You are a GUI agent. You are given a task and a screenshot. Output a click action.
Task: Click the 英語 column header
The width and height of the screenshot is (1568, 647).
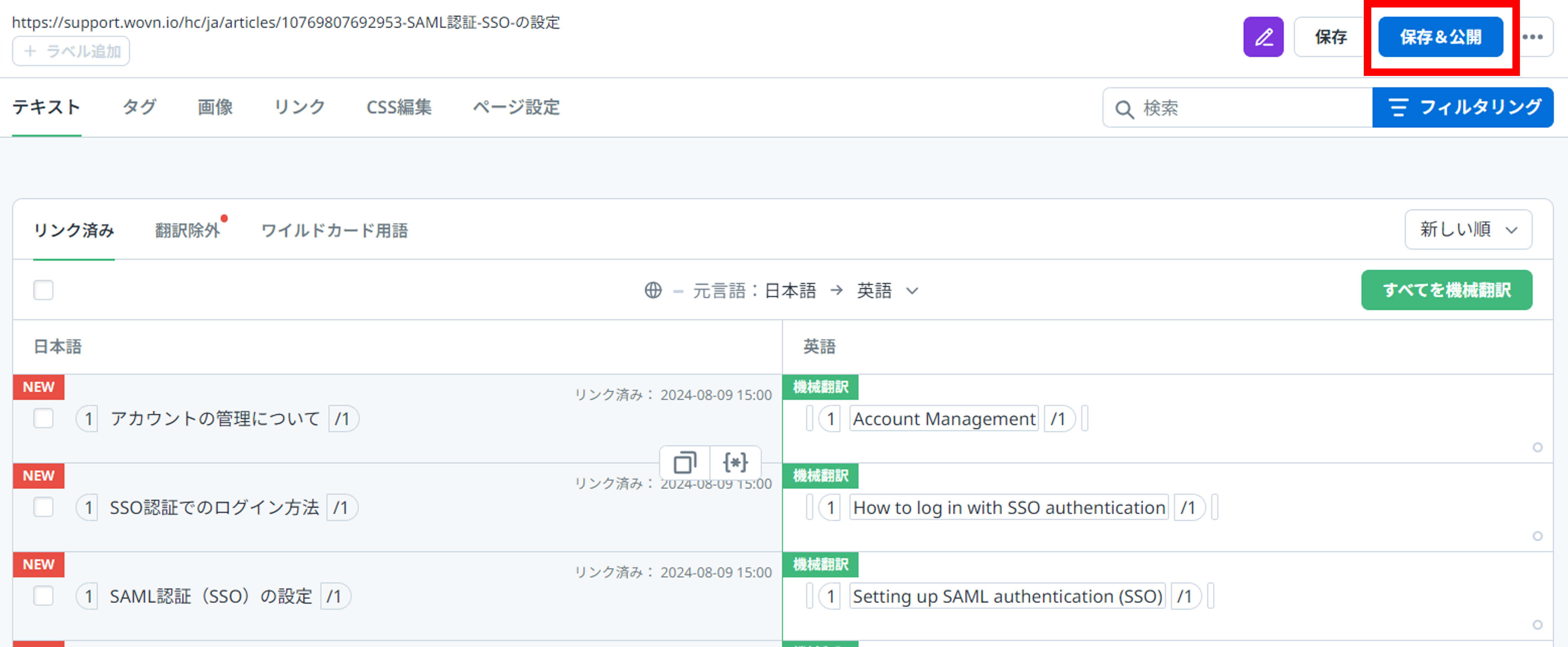(x=819, y=347)
